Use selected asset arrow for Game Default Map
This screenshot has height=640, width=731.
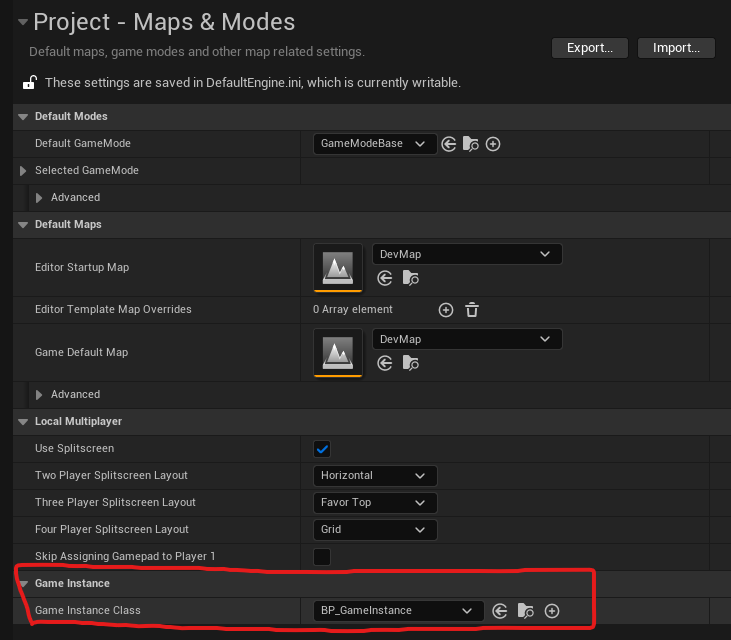(385, 363)
